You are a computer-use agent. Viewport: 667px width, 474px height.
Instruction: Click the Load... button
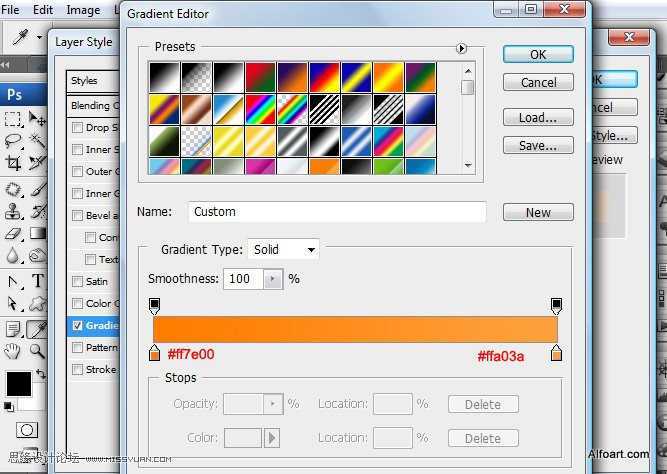tap(538, 117)
